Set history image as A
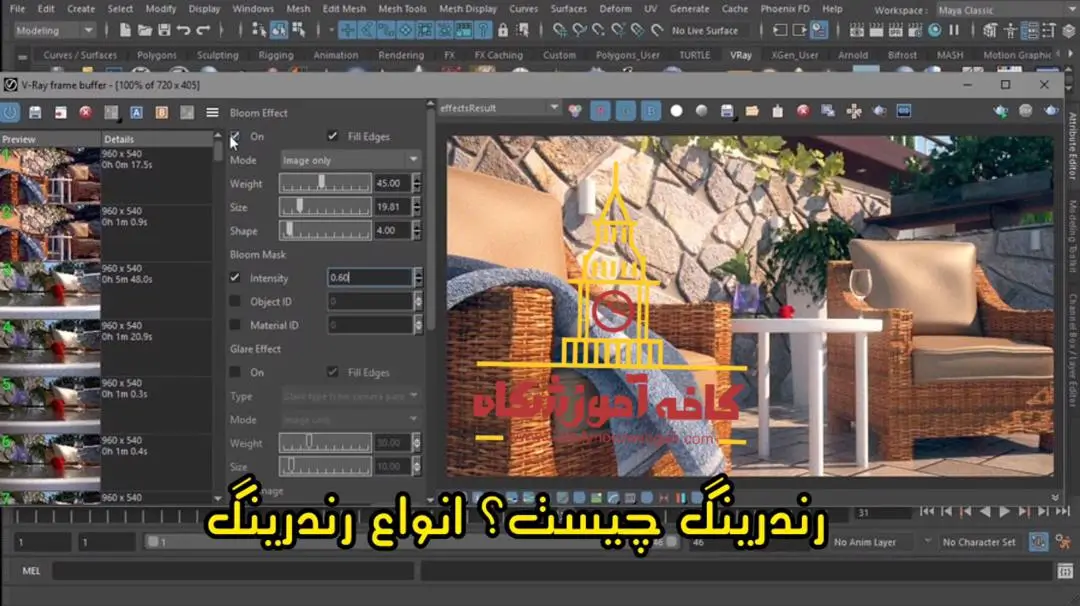The height and width of the screenshot is (606, 1080). [136, 112]
